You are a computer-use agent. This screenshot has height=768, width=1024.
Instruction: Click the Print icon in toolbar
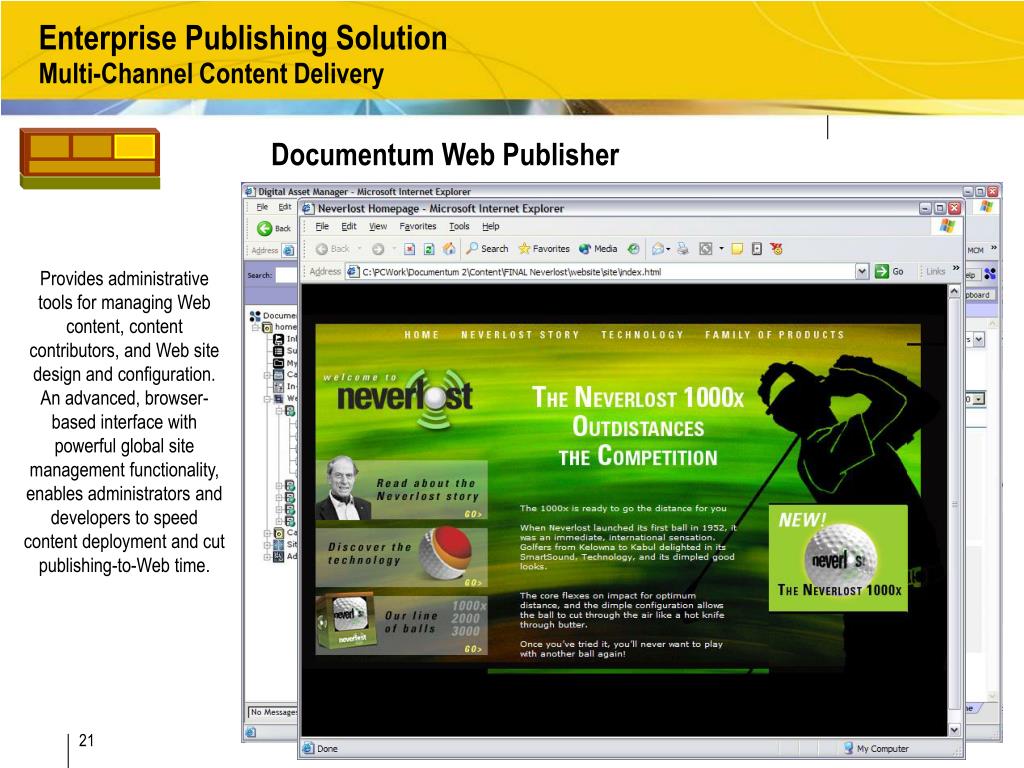pos(682,249)
